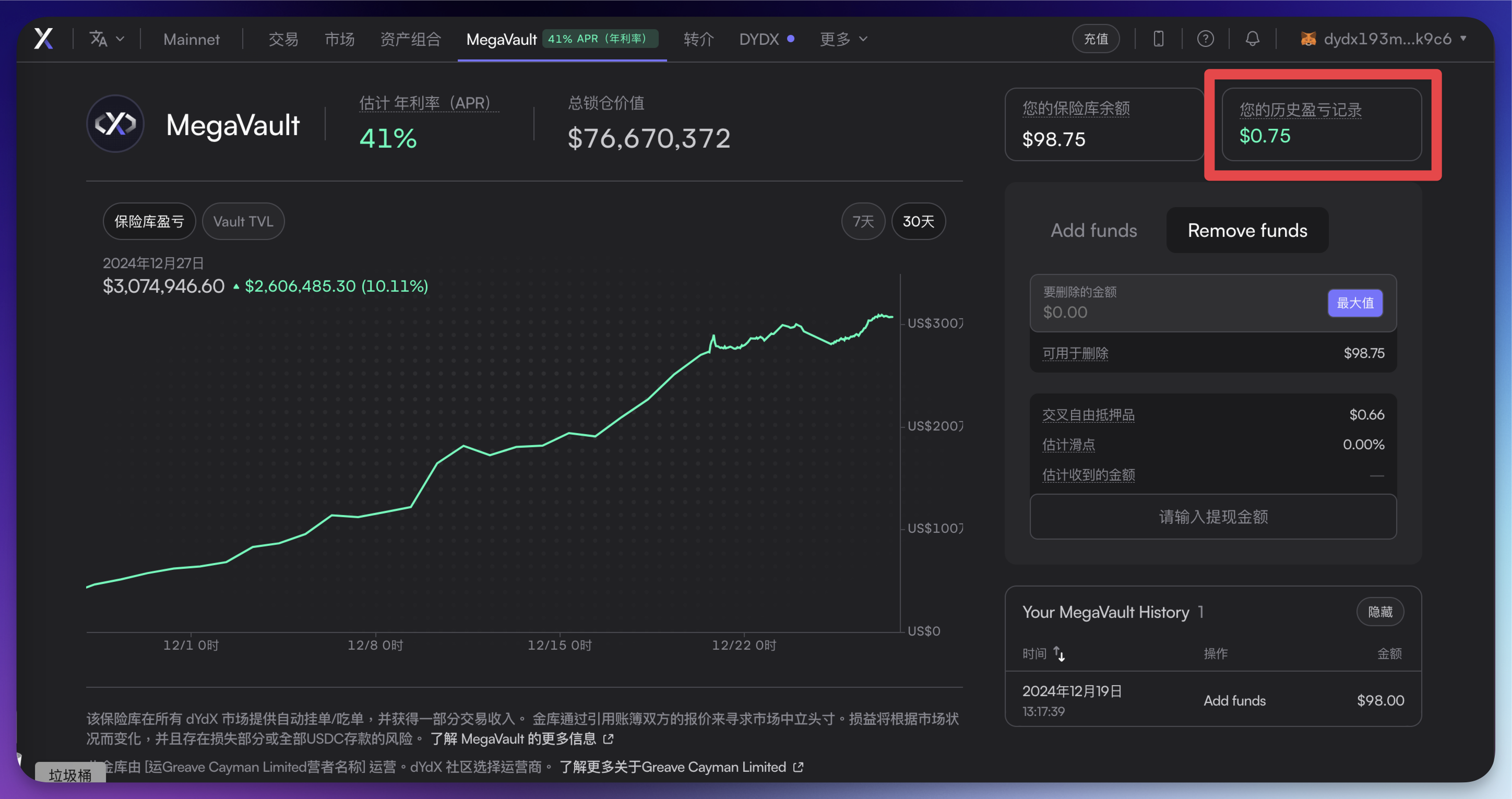The height and width of the screenshot is (799, 1512).
Task: Click the $76,670,372 TVL value
Action: click(649, 138)
